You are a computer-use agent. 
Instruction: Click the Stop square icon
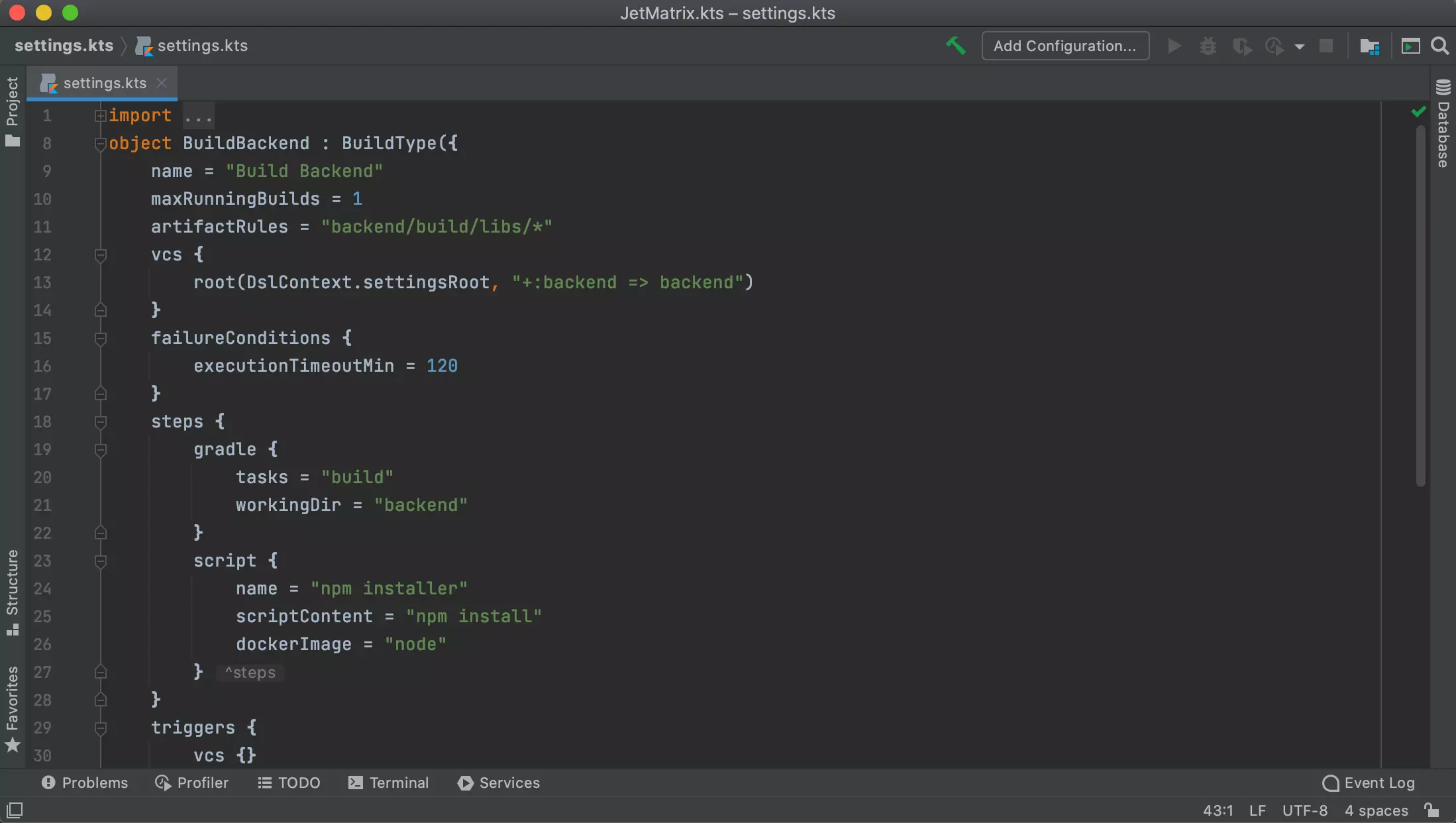coord(1326,46)
